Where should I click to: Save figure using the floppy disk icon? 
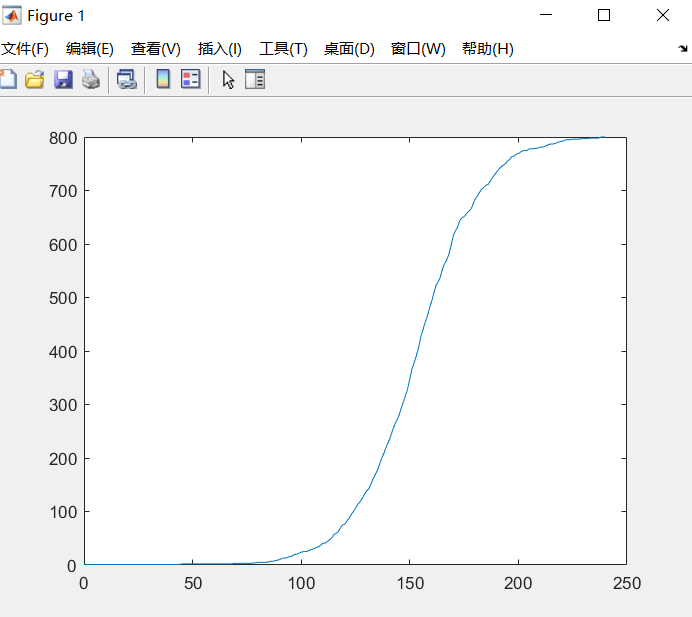click(x=64, y=80)
